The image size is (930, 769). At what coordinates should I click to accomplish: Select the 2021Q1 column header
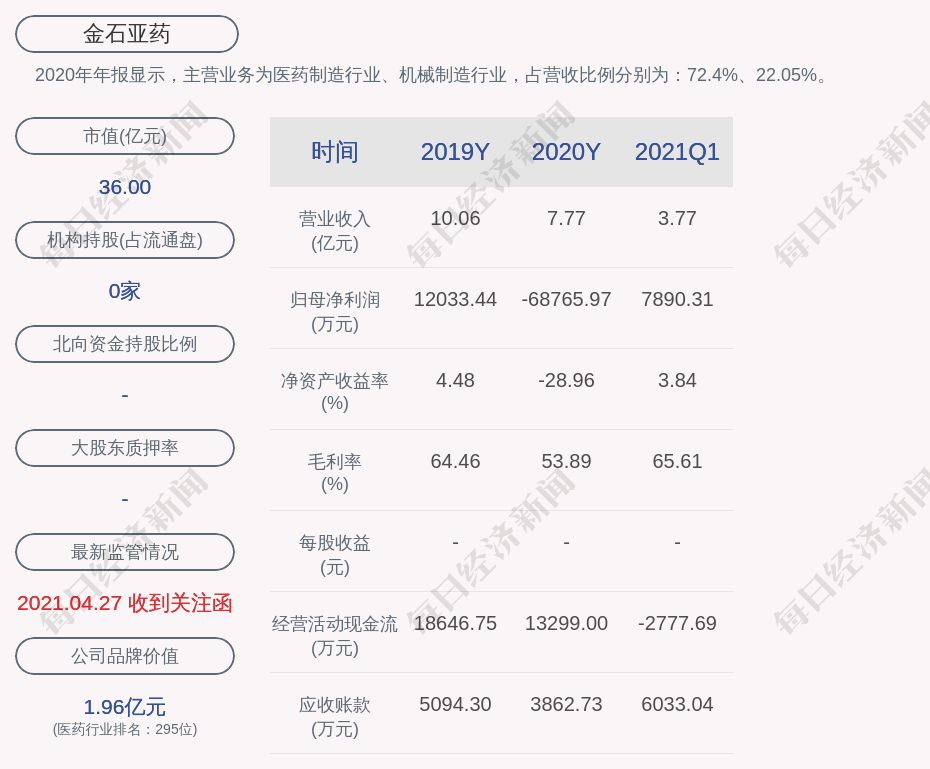677,152
